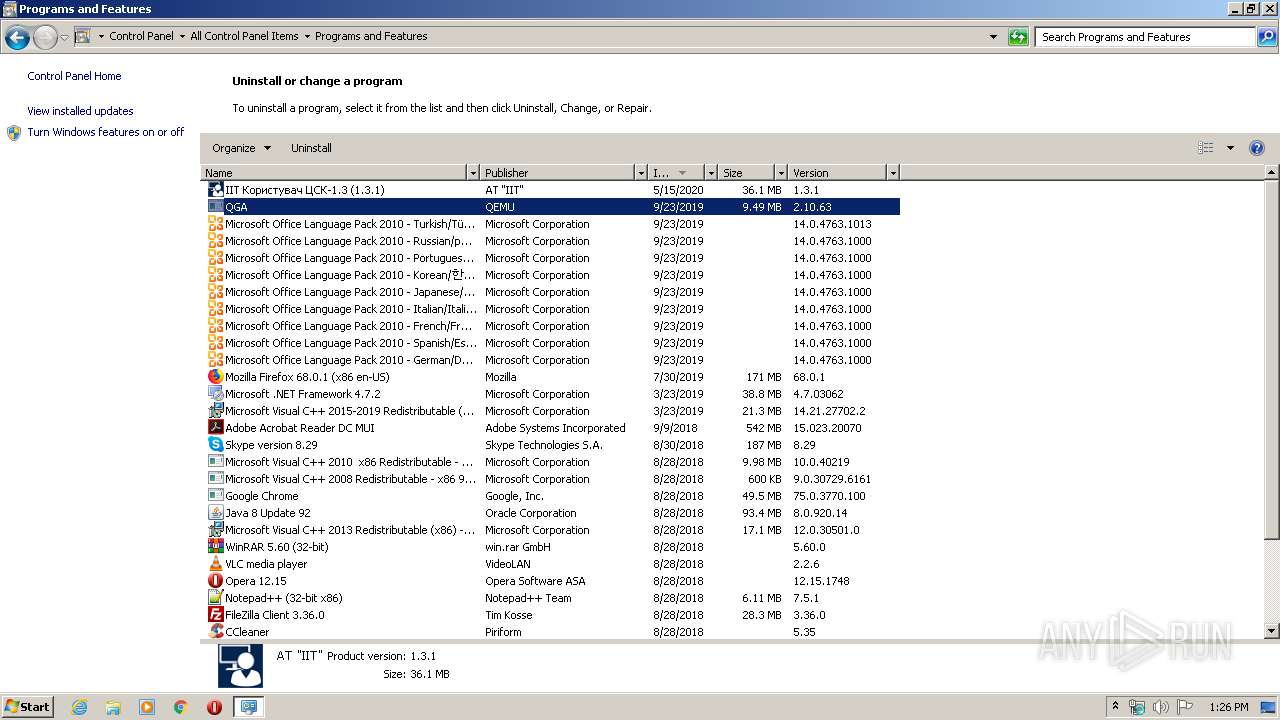Sort by the Publisher column header

click(x=558, y=173)
